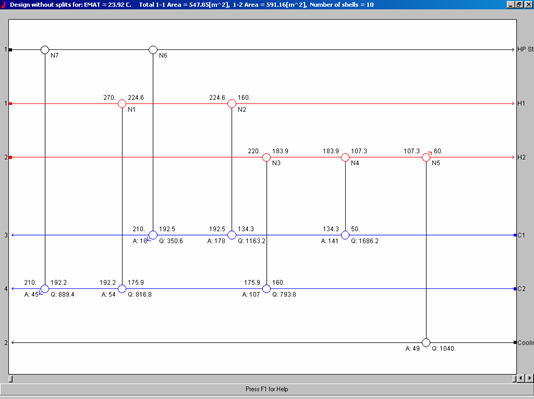The height and width of the screenshot is (399, 534).
Task: Click the N1 exchanger node on H1
Action: (122, 103)
